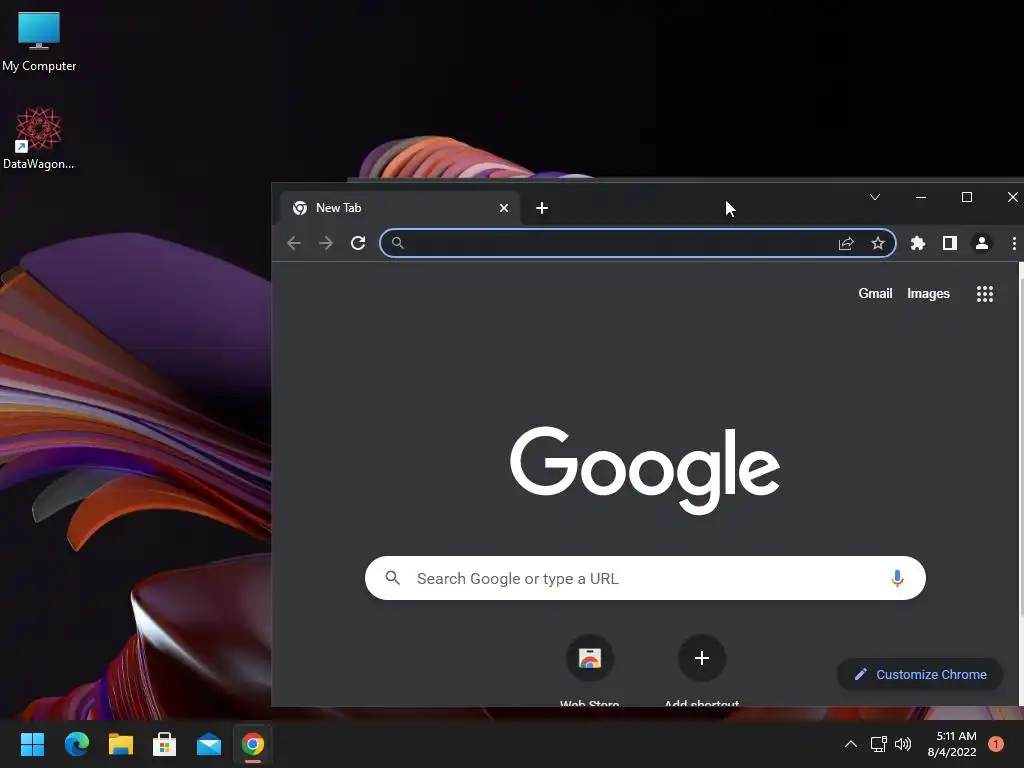The height and width of the screenshot is (768, 1024).
Task: Open a new tab with plus button
Action: (541, 208)
